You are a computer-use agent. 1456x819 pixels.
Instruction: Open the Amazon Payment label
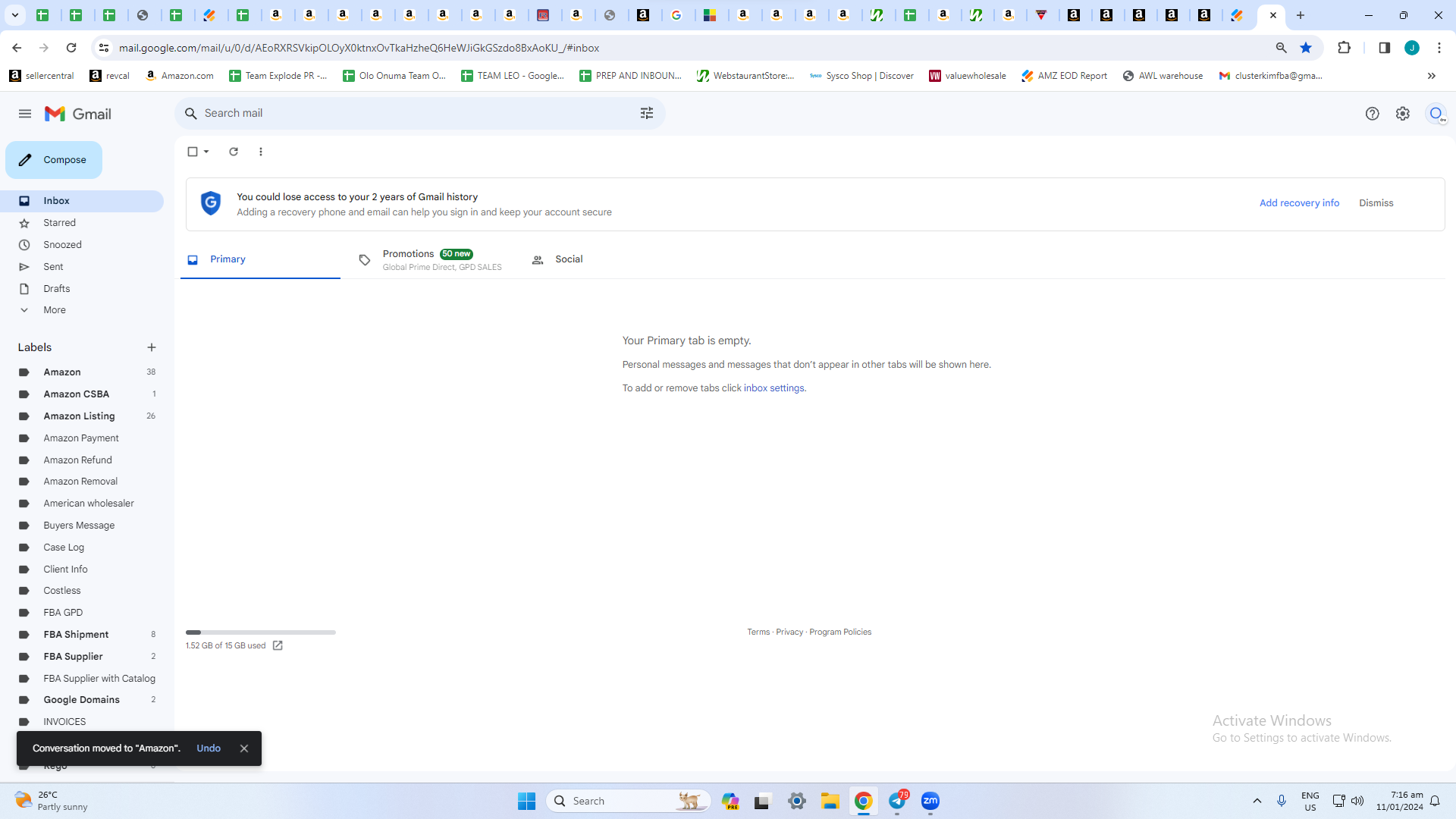click(x=82, y=438)
